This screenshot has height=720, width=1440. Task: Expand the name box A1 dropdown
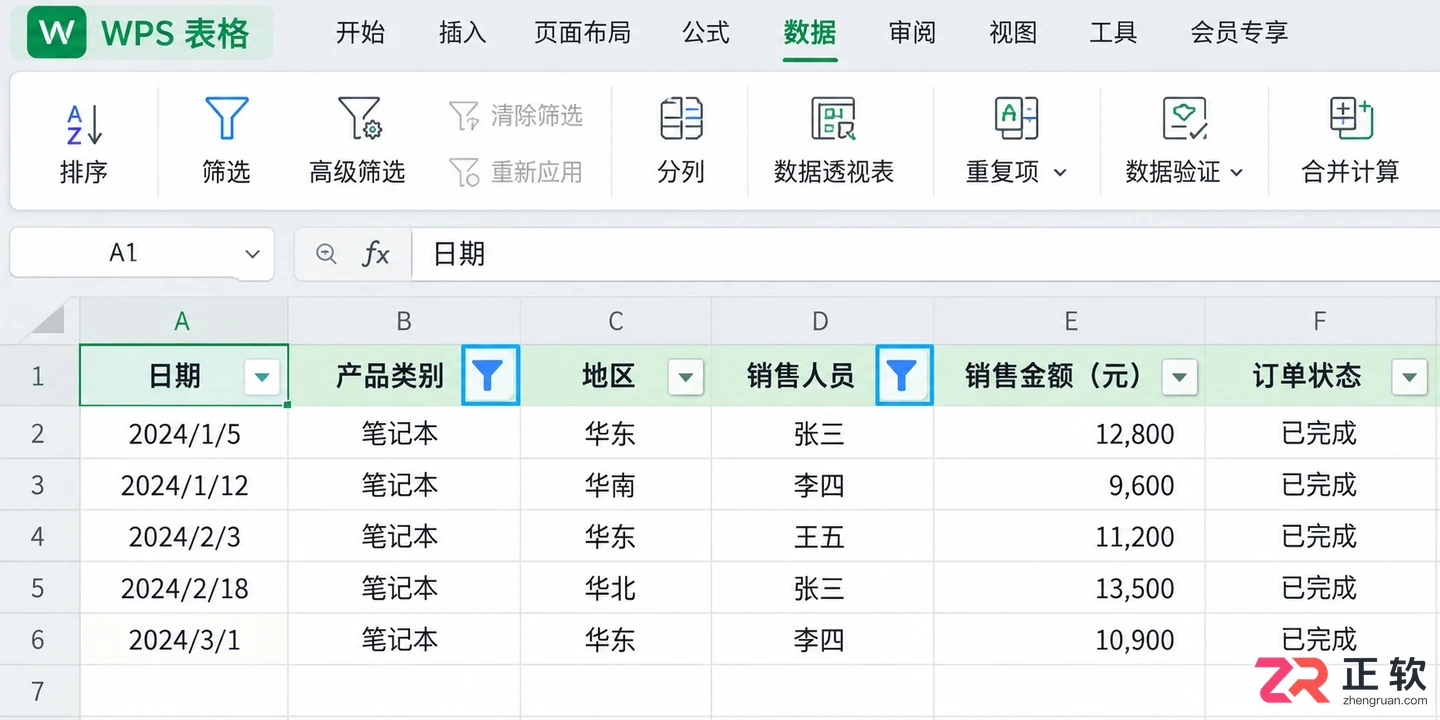click(x=252, y=254)
